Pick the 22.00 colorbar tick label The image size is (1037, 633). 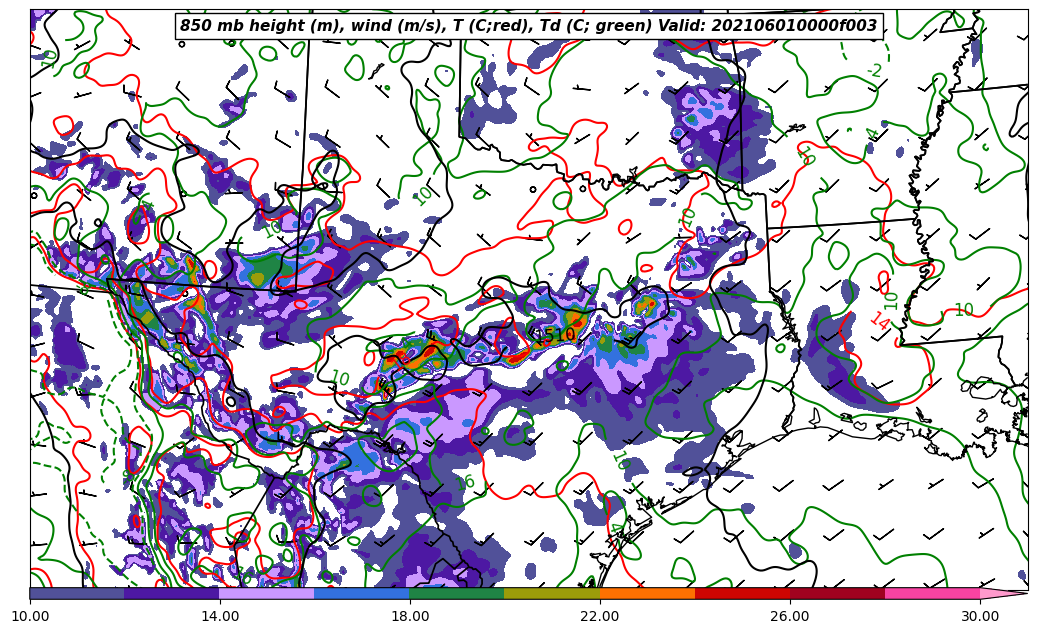tap(600, 616)
